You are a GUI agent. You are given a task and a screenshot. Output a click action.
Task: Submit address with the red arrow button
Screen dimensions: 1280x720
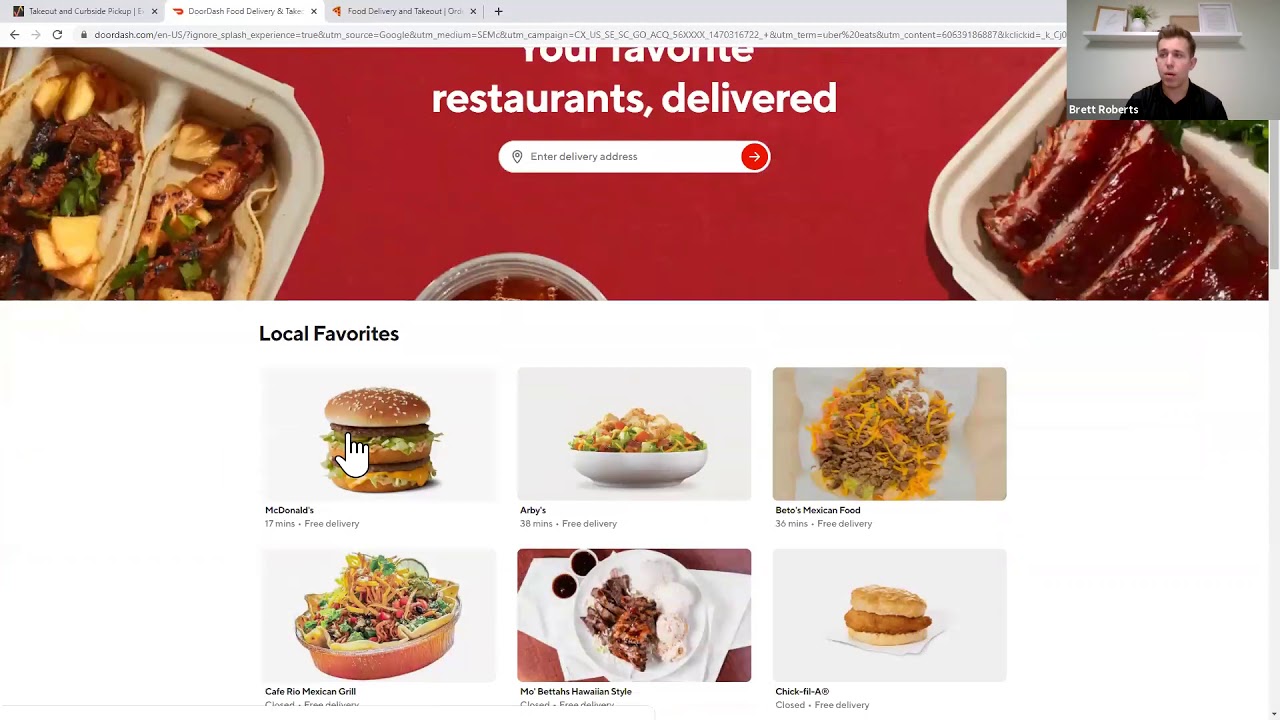pyautogui.click(x=754, y=156)
